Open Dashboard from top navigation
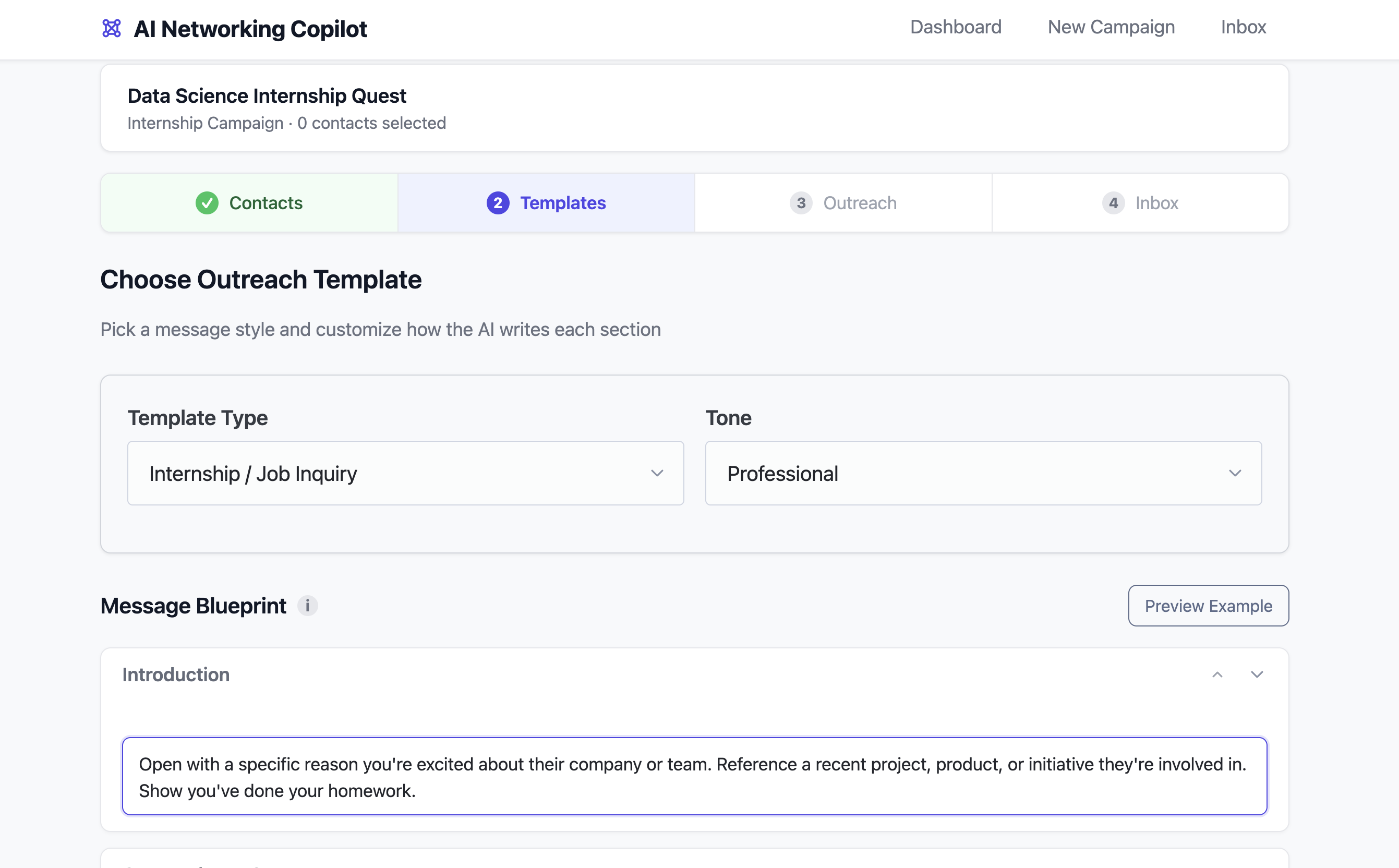 (955, 27)
